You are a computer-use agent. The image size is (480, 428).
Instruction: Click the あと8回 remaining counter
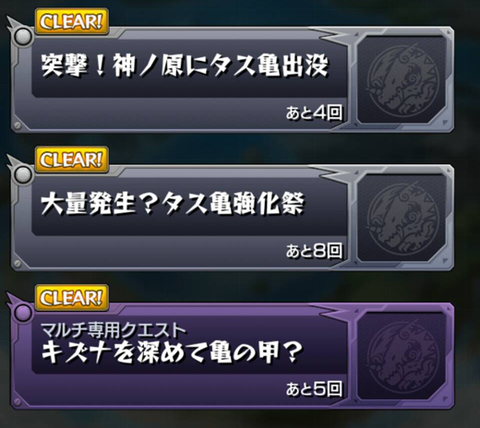point(314,251)
